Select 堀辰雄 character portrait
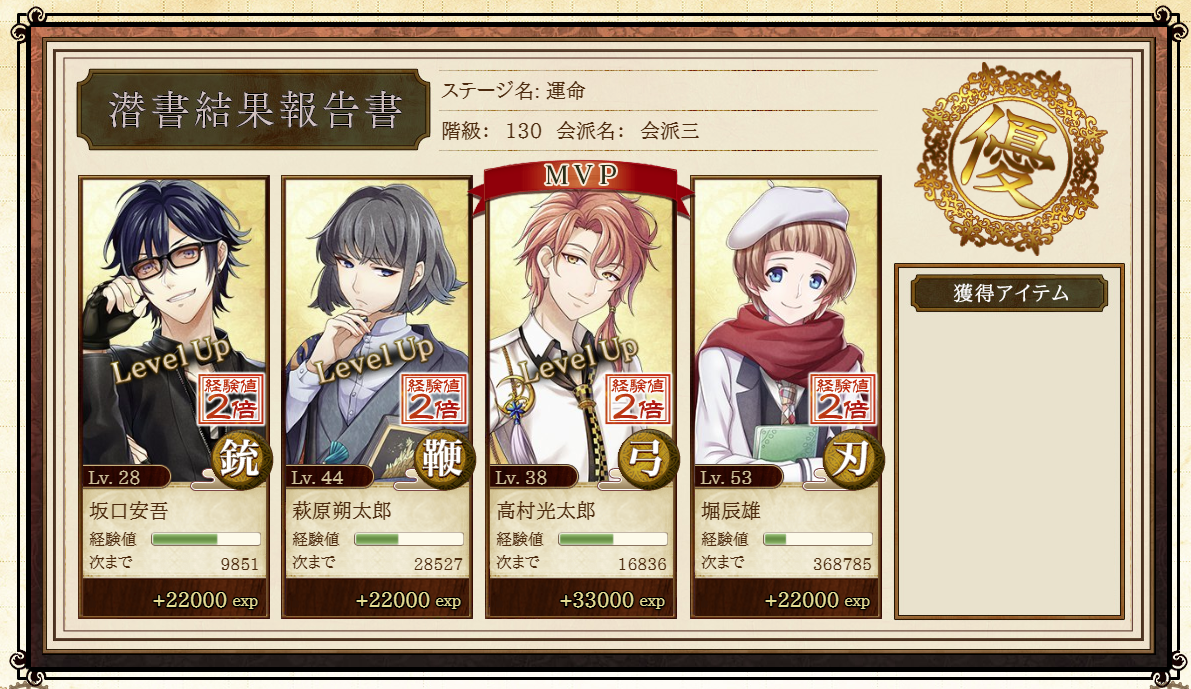This screenshot has width=1191, height=689. coord(786,327)
